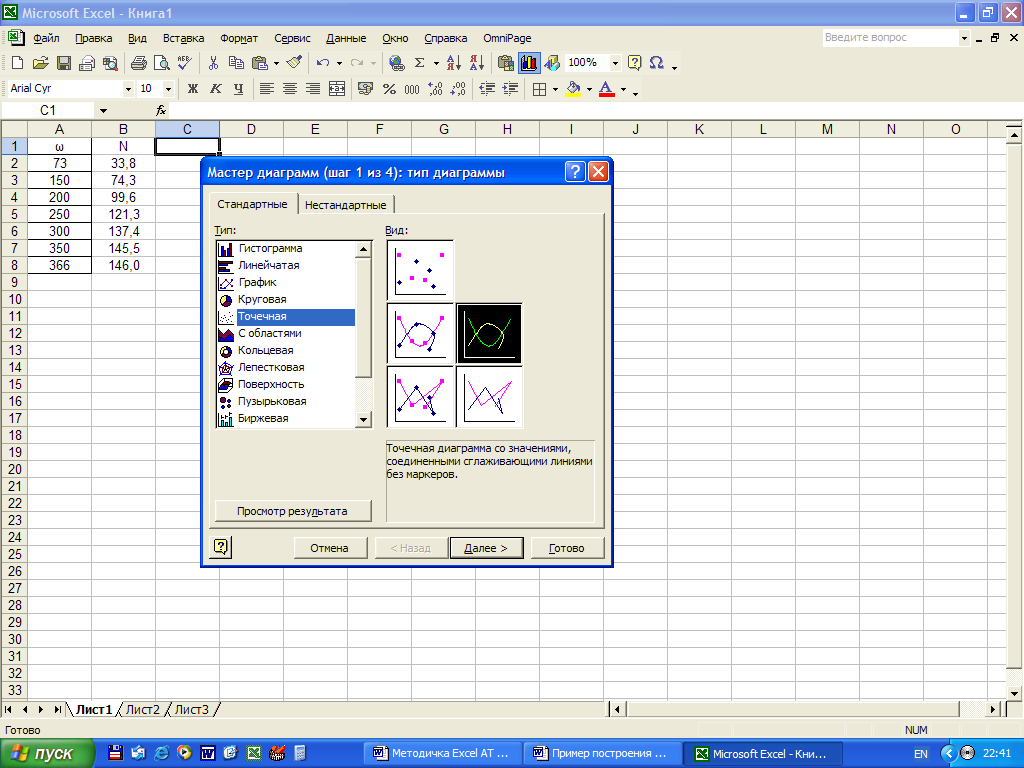Image resolution: width=1024 pixels, height=768 pixels.
Task: Click Просмотр результата button
Action: point(293,511)
